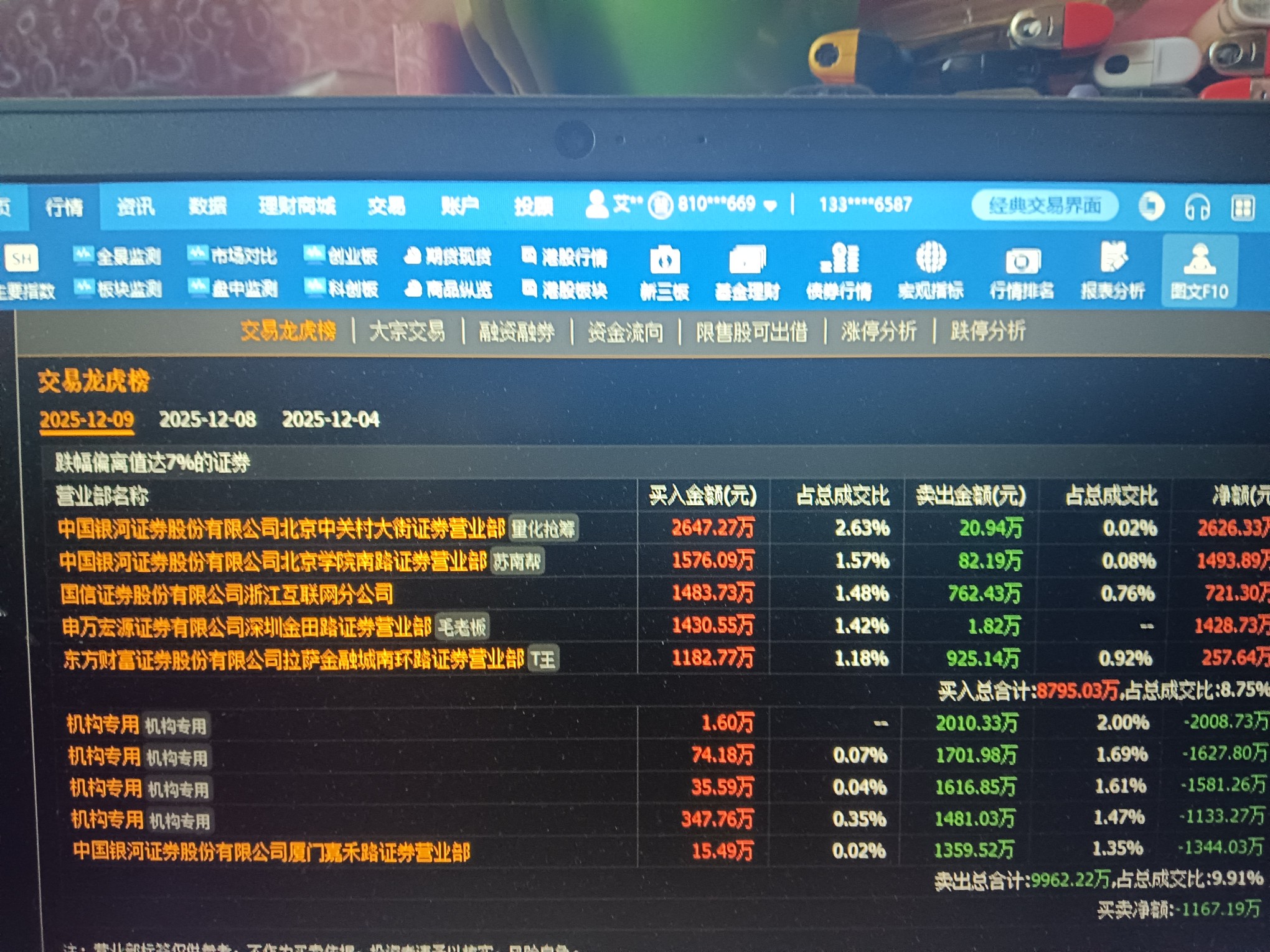Image resolution: width=1270 pixels, height=952 pixels.
Task: Open the 基金理财 toolbar icon
Action: (x=747, y=261)
